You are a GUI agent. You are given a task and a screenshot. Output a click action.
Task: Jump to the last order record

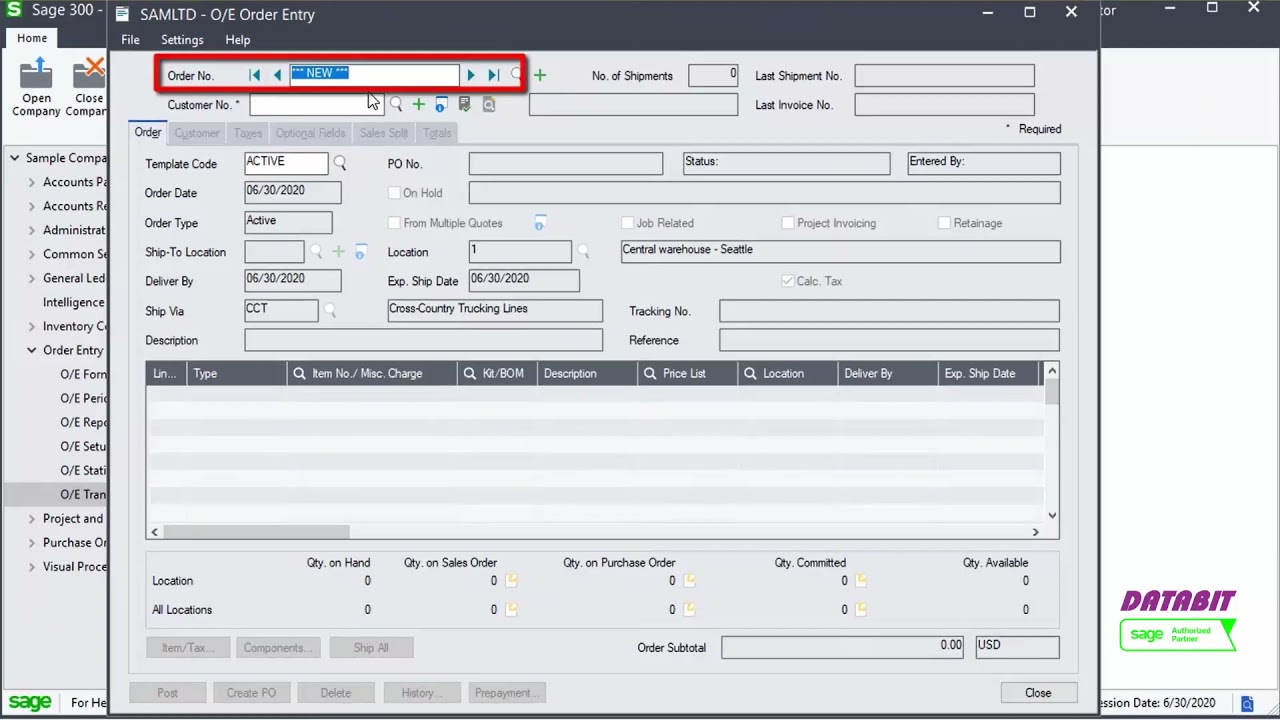point(493,75)
